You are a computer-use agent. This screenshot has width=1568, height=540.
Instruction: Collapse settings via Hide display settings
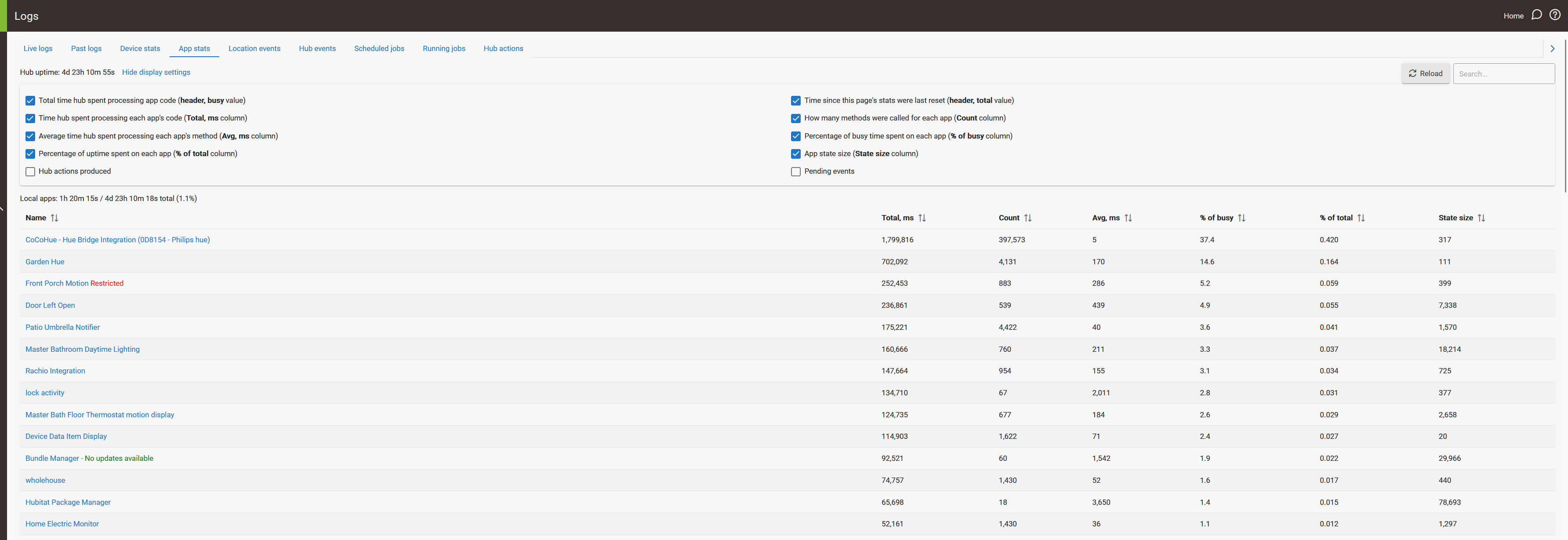click(x=156, y=73)
